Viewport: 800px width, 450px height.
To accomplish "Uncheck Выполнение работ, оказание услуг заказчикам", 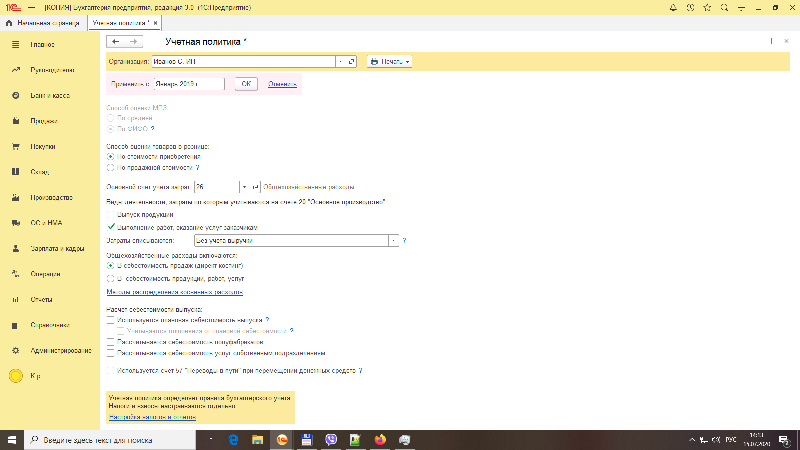I will click(x=111, y=227).
